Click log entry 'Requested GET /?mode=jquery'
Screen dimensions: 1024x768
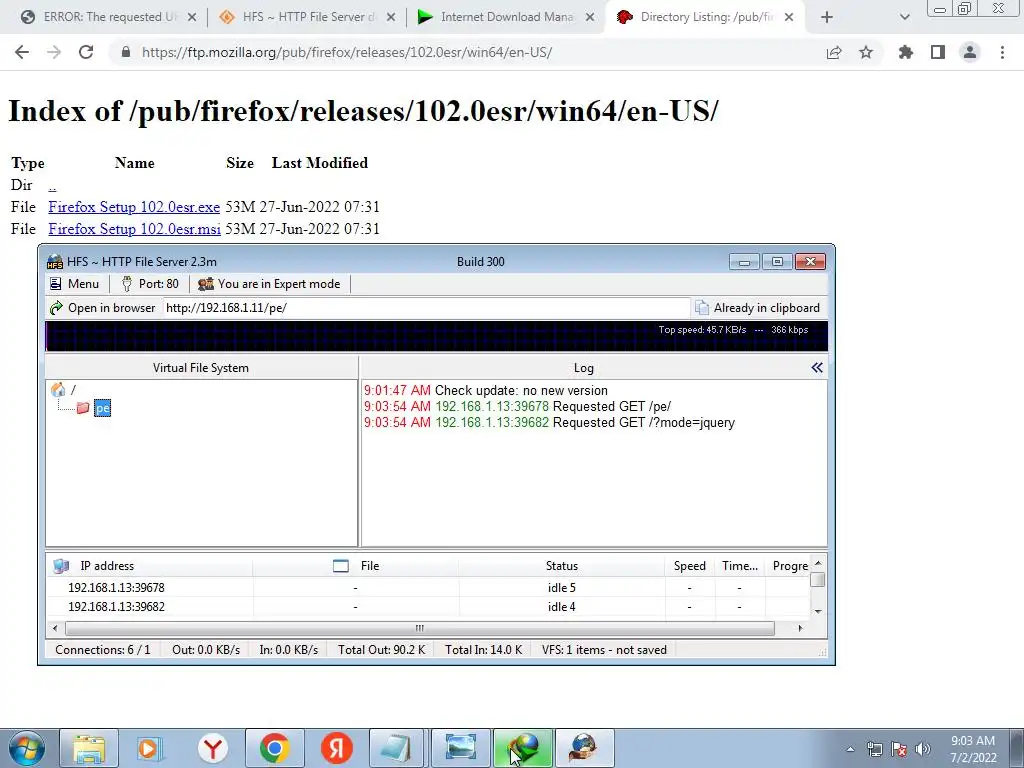[644, 423]
